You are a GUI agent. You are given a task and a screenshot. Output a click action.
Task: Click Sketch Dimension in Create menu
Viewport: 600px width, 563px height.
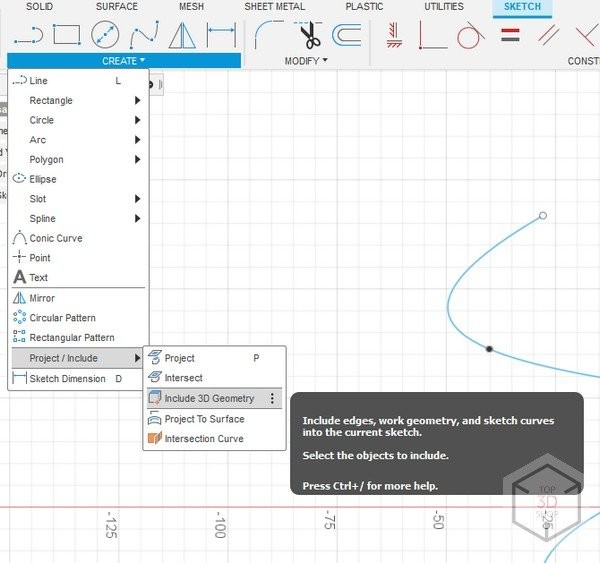click(x=68, y=379)
